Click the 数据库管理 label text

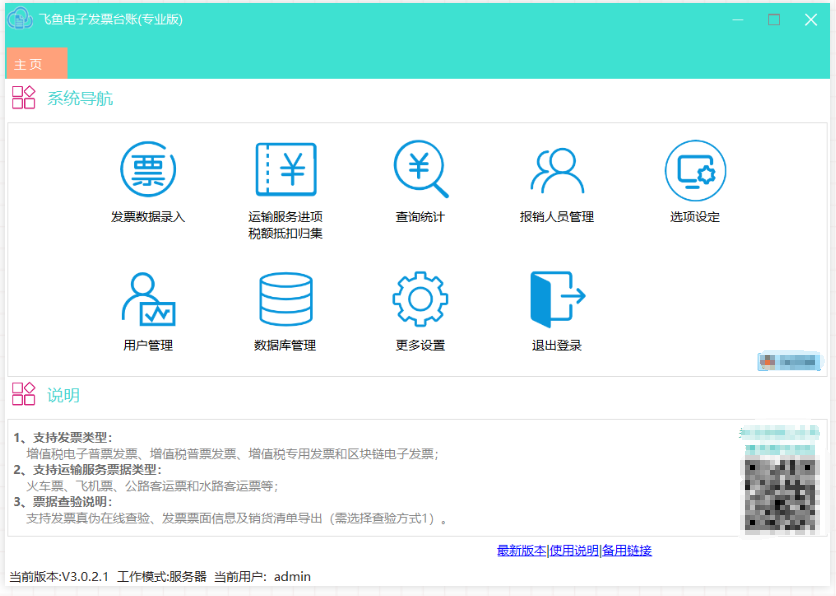click(x=285, y=345)
